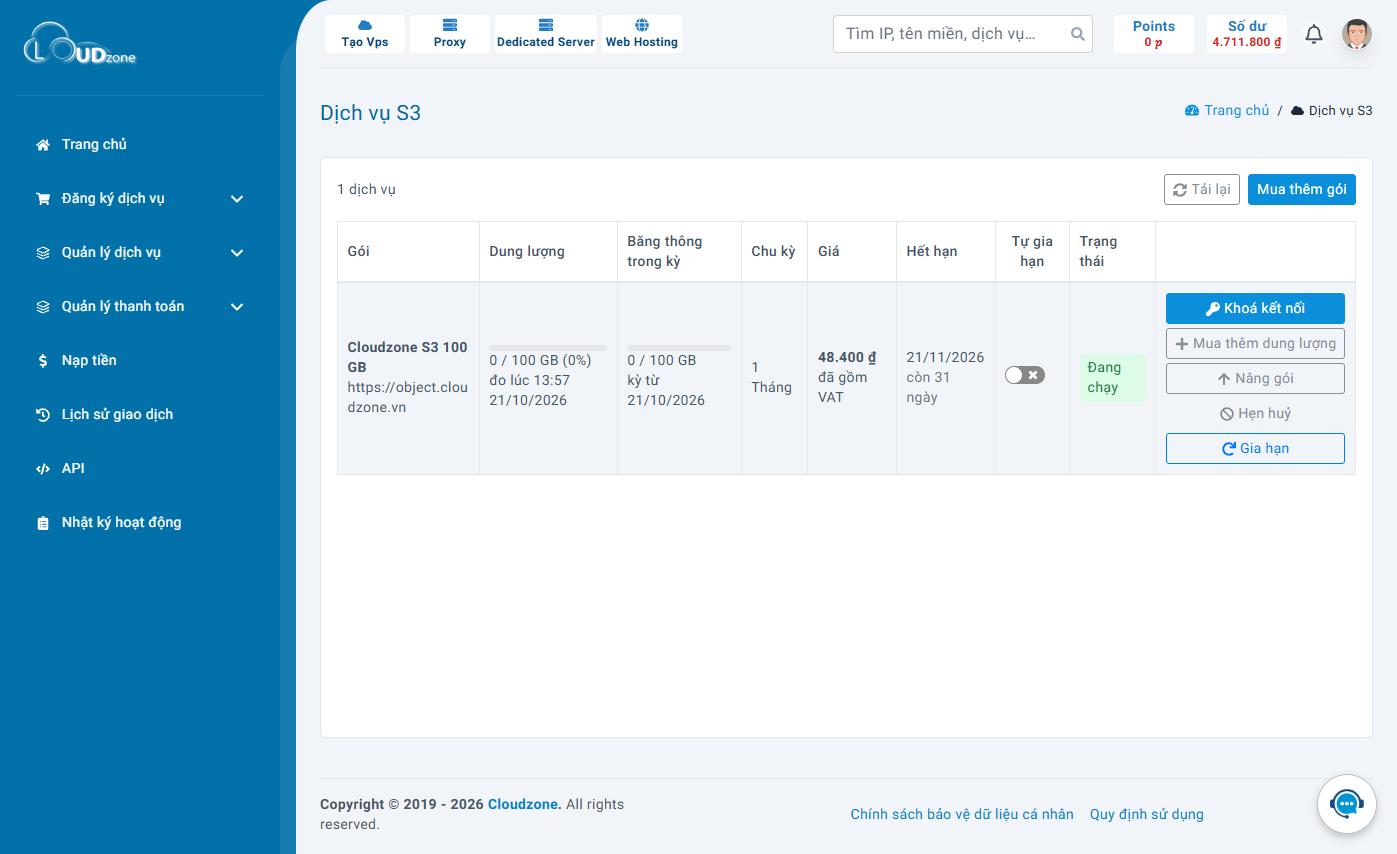Expand the Quản lý dịch vụ menu
This screenshot has height=854, width=1397.
pyautogui.click(x=140, y=252)
